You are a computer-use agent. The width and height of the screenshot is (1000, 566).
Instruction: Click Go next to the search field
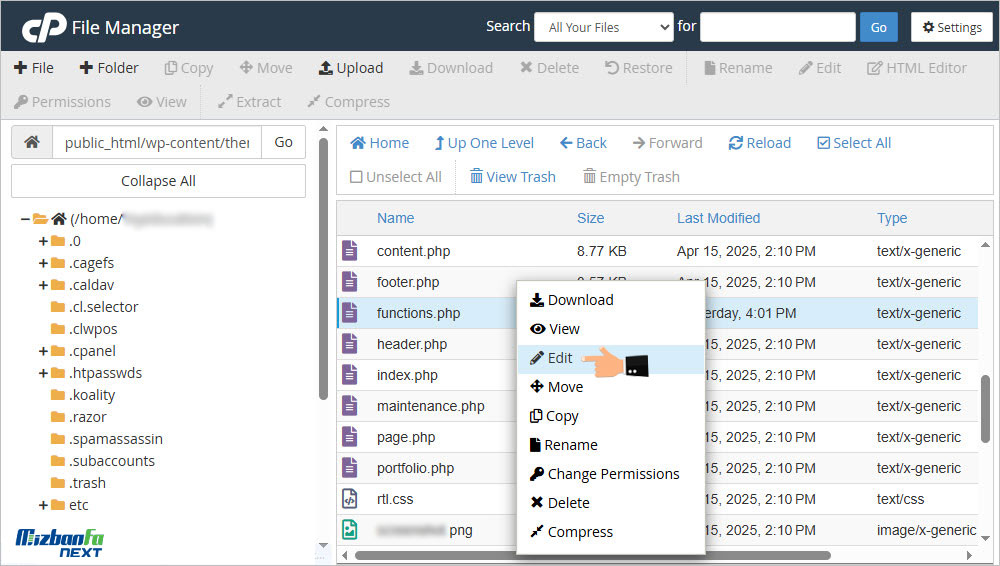[x=878, y=27]
